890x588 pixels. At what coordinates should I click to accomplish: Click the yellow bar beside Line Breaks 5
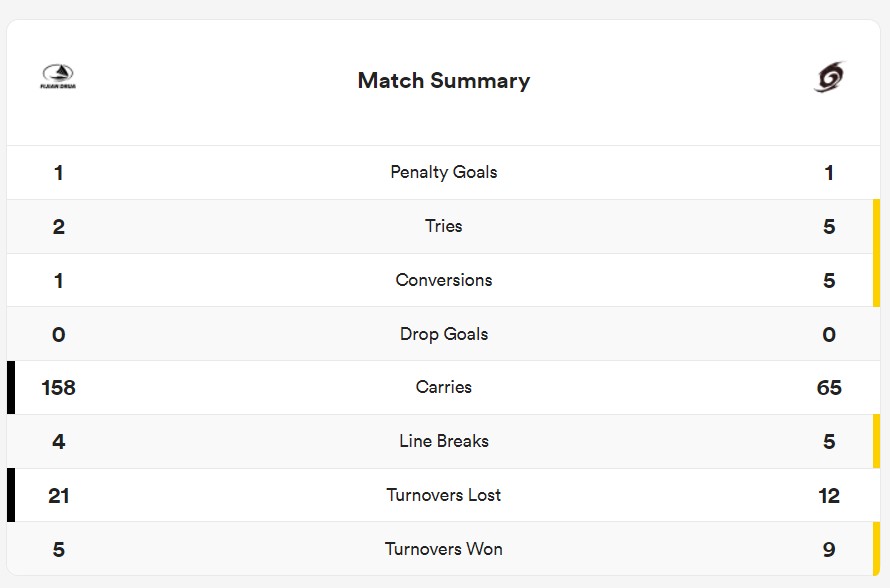[877, 441]
